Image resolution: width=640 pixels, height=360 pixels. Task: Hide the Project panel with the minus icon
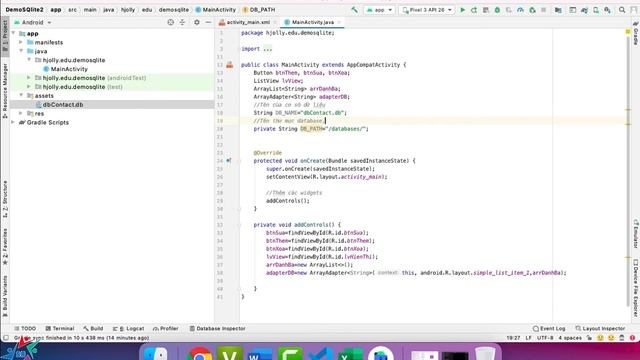click(x=208, y=22)
